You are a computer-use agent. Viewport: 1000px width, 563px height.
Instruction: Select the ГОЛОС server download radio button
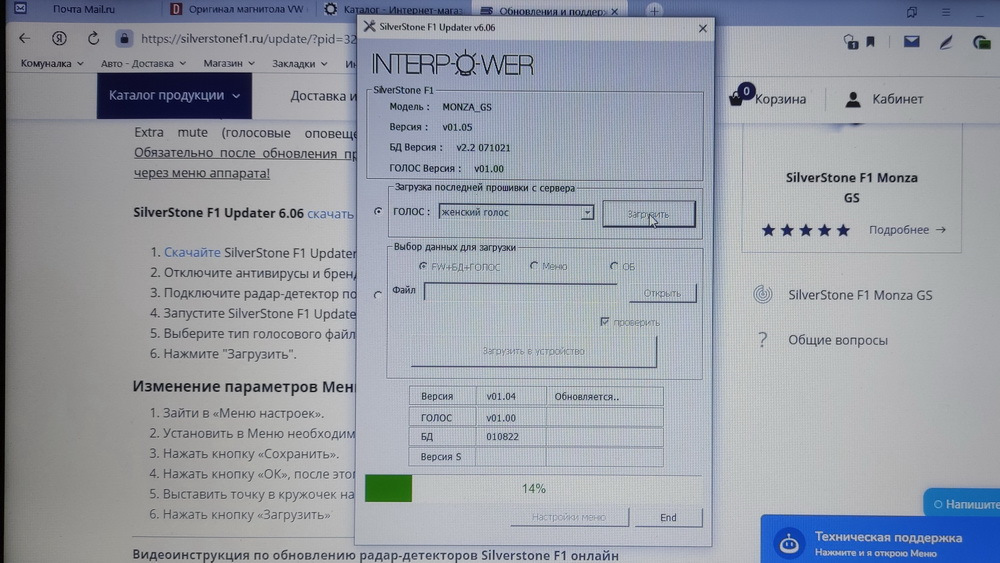378,211
